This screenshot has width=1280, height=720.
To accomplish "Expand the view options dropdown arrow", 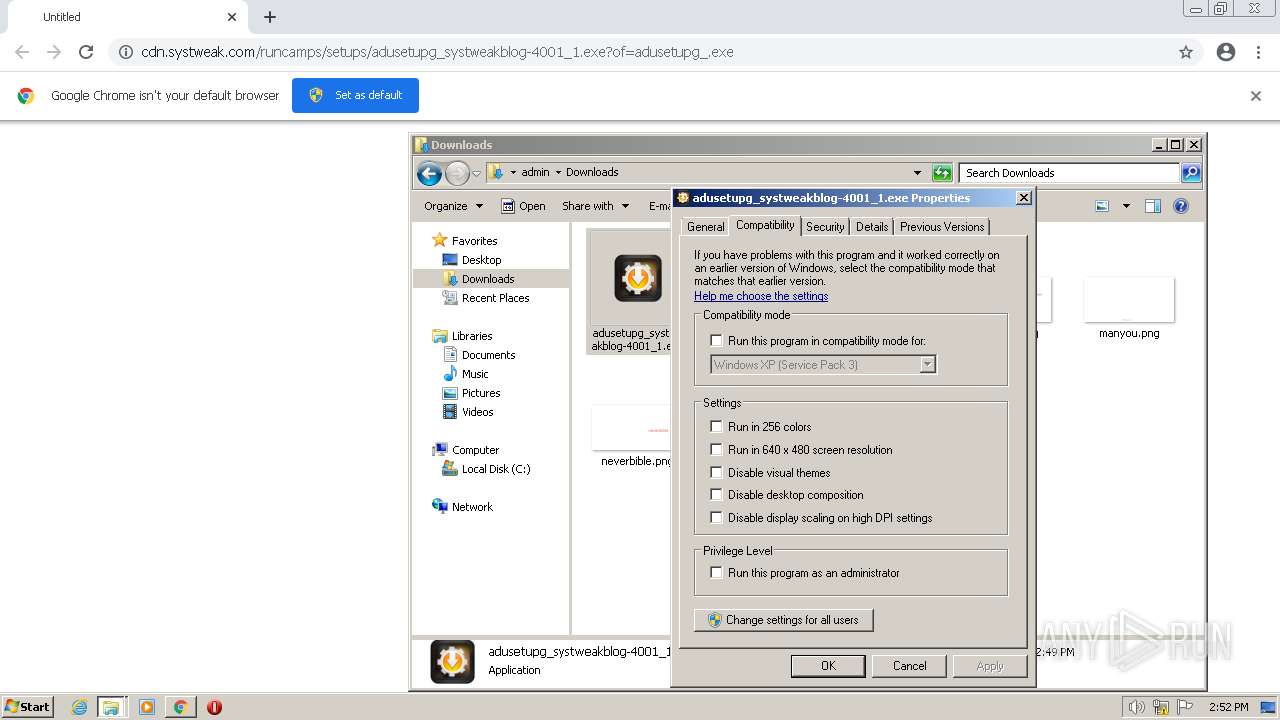I will pyautogui.click(x=1126, y=206).
